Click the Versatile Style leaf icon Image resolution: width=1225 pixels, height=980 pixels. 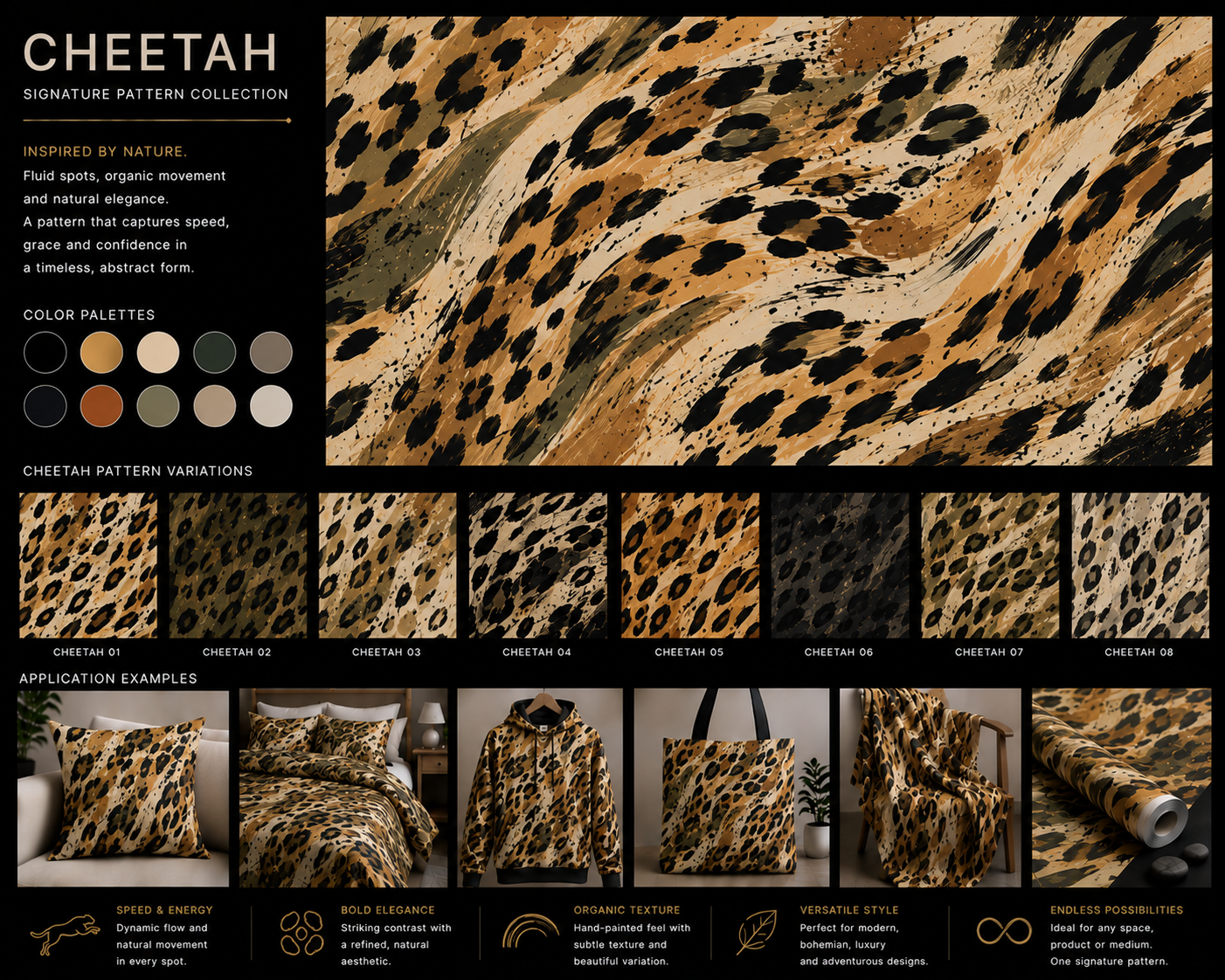[757, 932]
